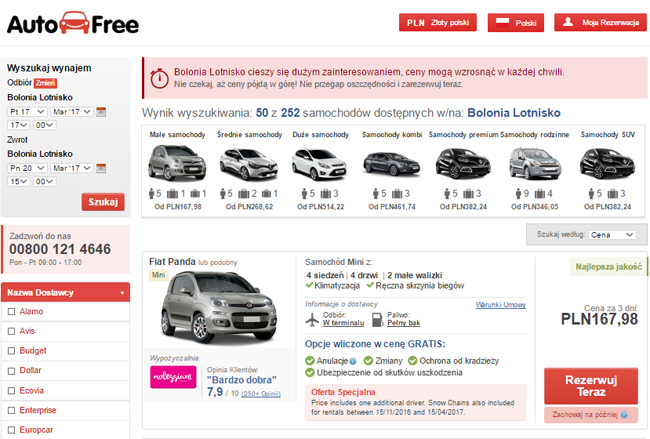650x439 pixels.
Task: Tick the Budget supplier checkbox
Action: [x=11, y=351]
